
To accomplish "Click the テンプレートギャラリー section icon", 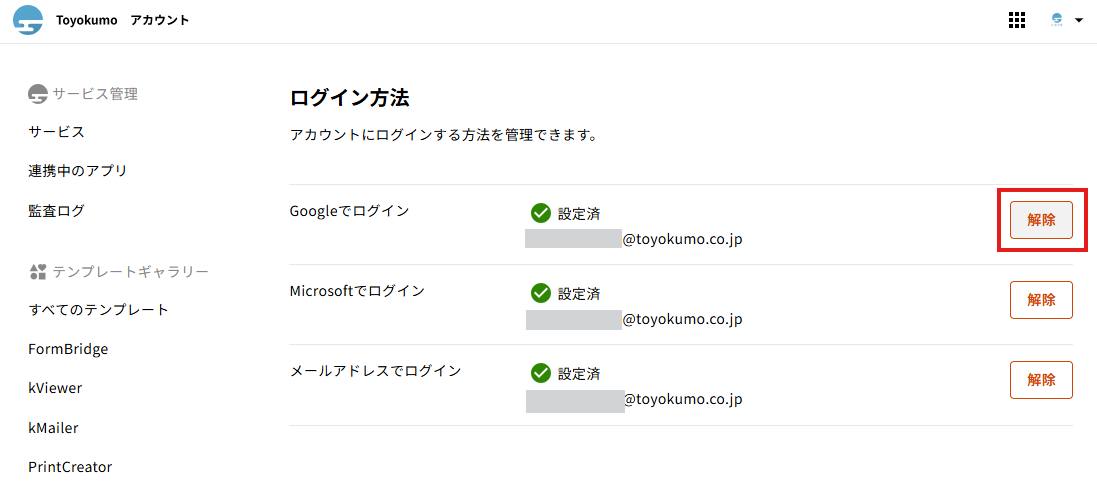I will [38, 271].
